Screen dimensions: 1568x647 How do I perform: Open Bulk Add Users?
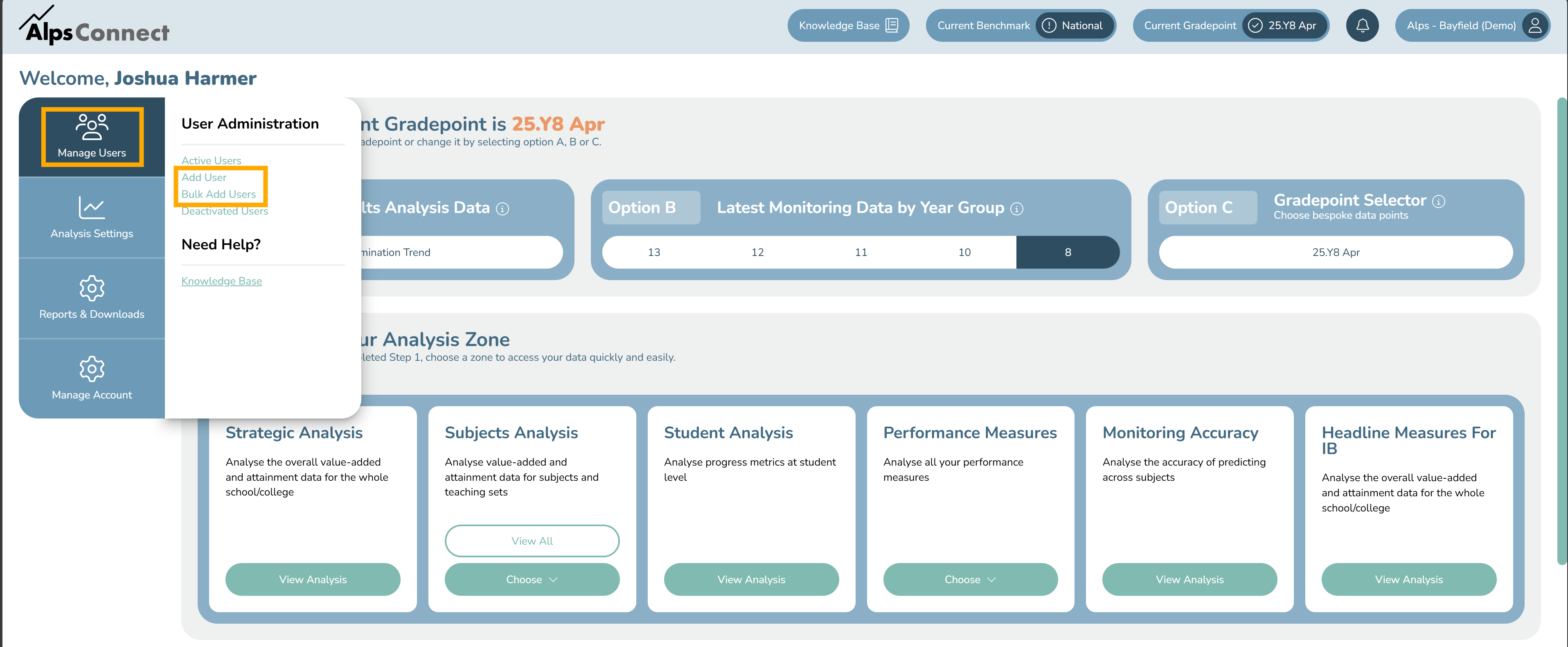click(219, 195)
